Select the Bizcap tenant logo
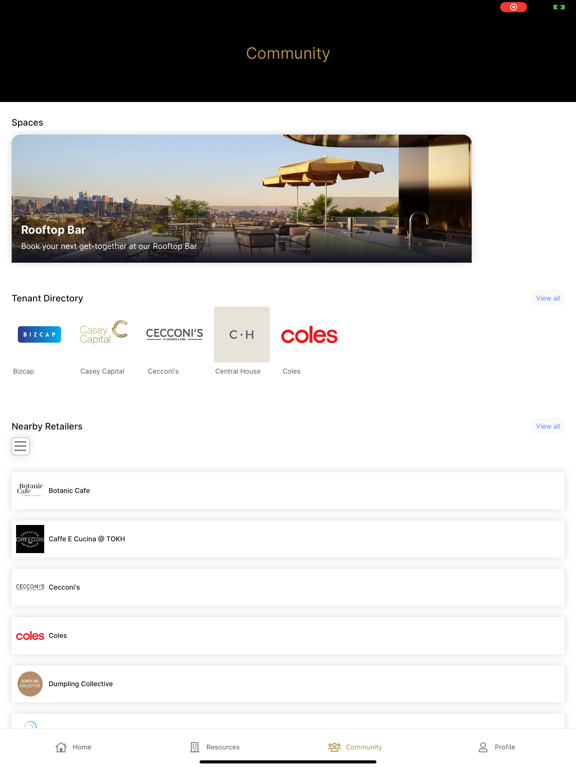This screenshot has height=768, width=576. click(40, 335)
